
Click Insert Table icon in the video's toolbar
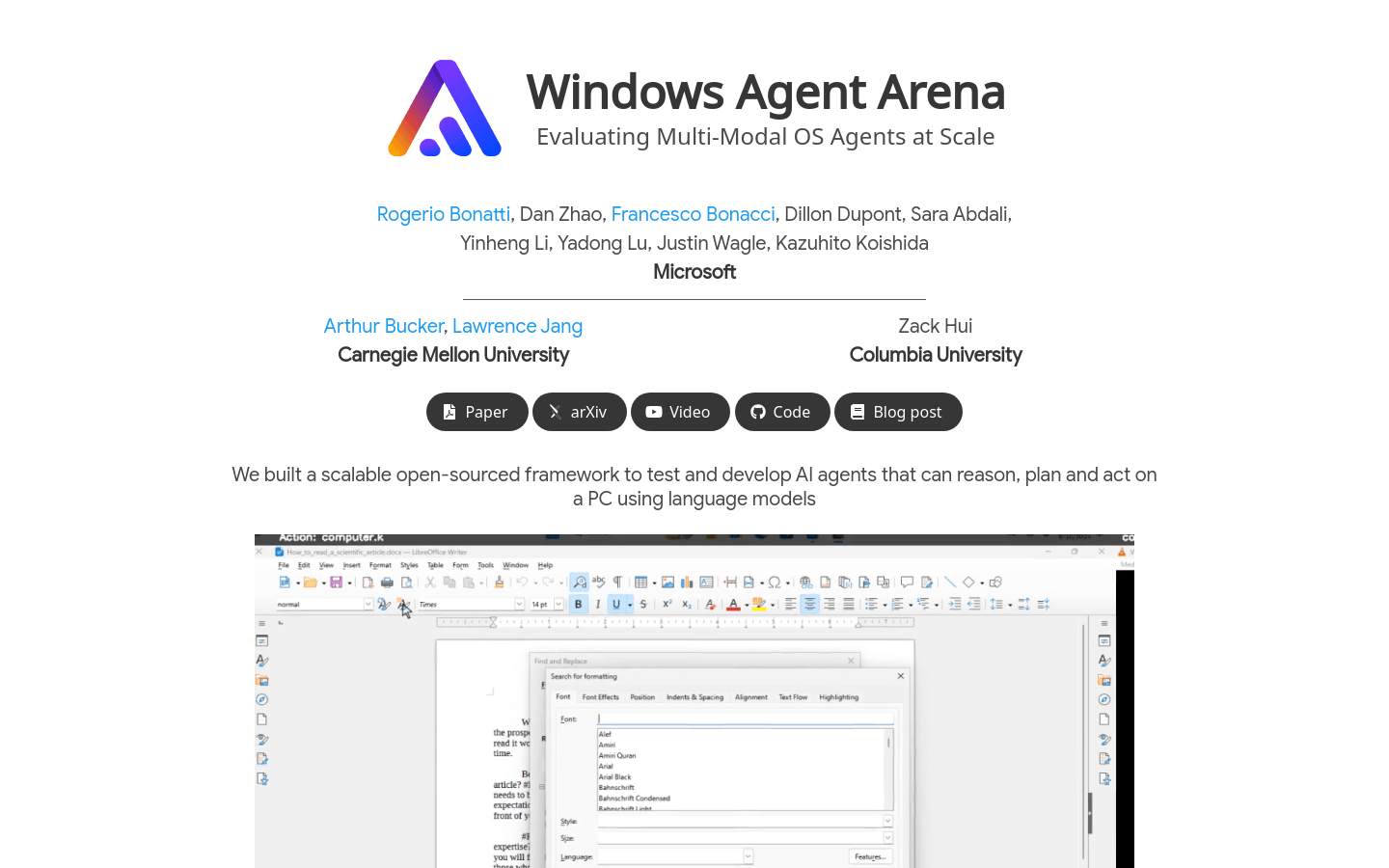tap(640, 583)
